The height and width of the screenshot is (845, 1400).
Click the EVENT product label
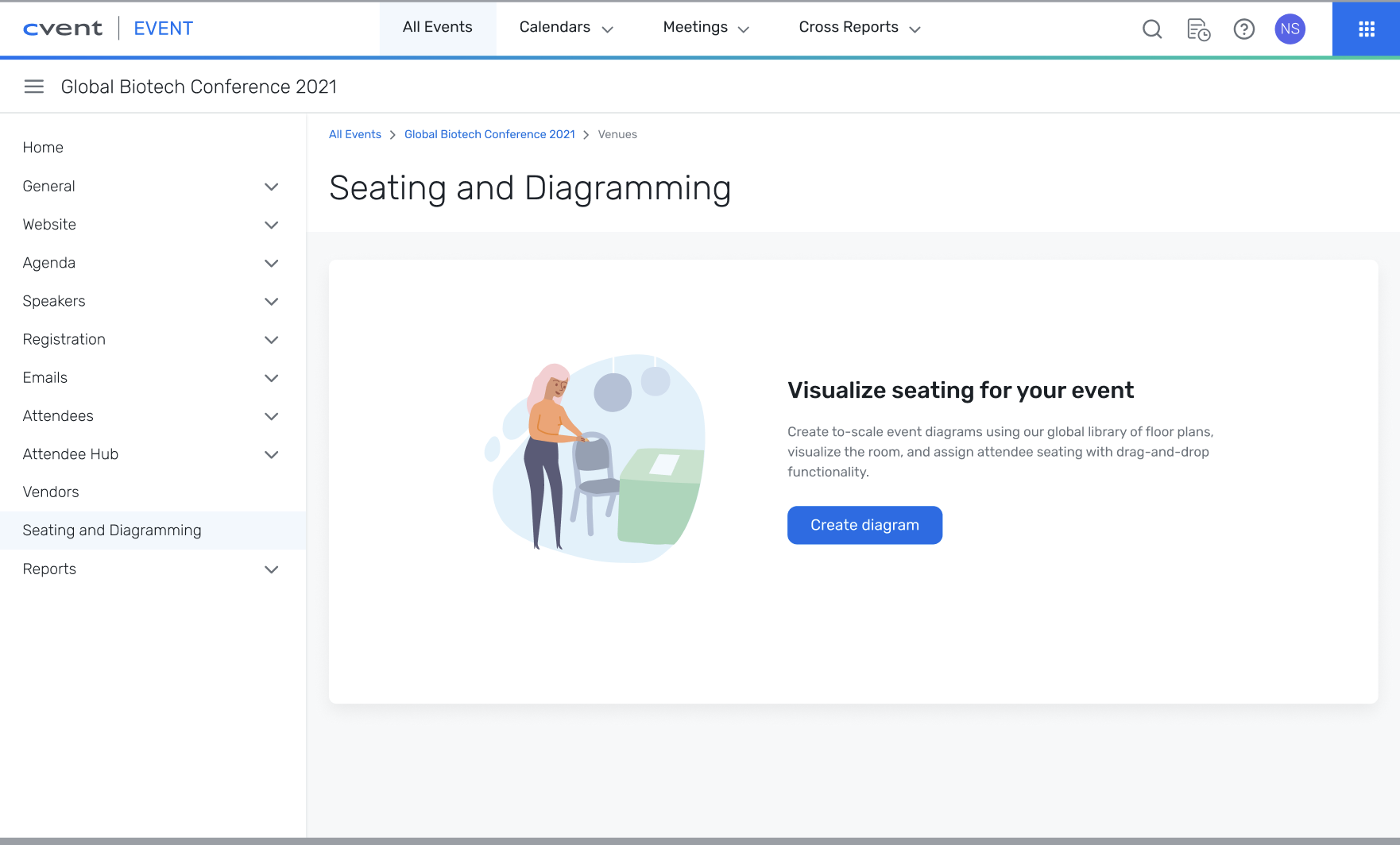pos(164,29)
